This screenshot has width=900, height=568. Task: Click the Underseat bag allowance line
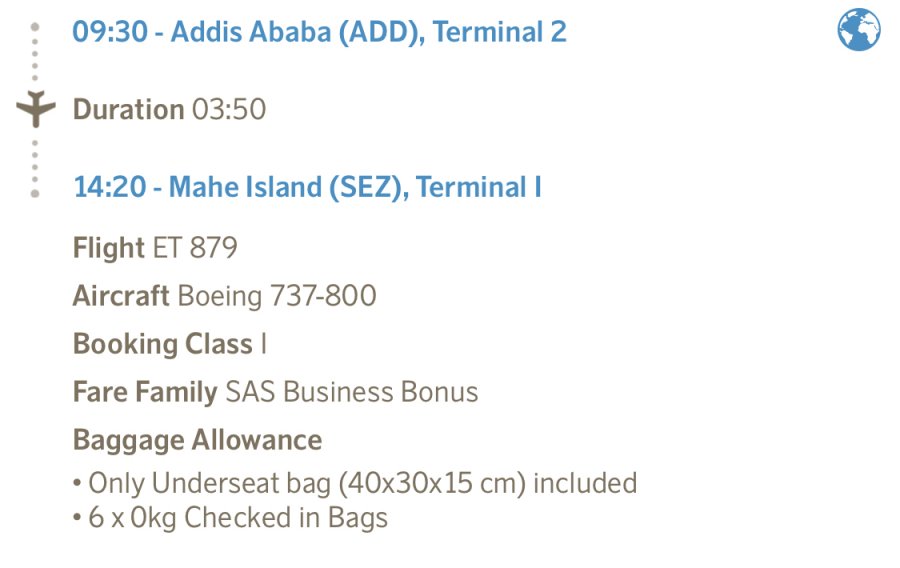point(355,484)
